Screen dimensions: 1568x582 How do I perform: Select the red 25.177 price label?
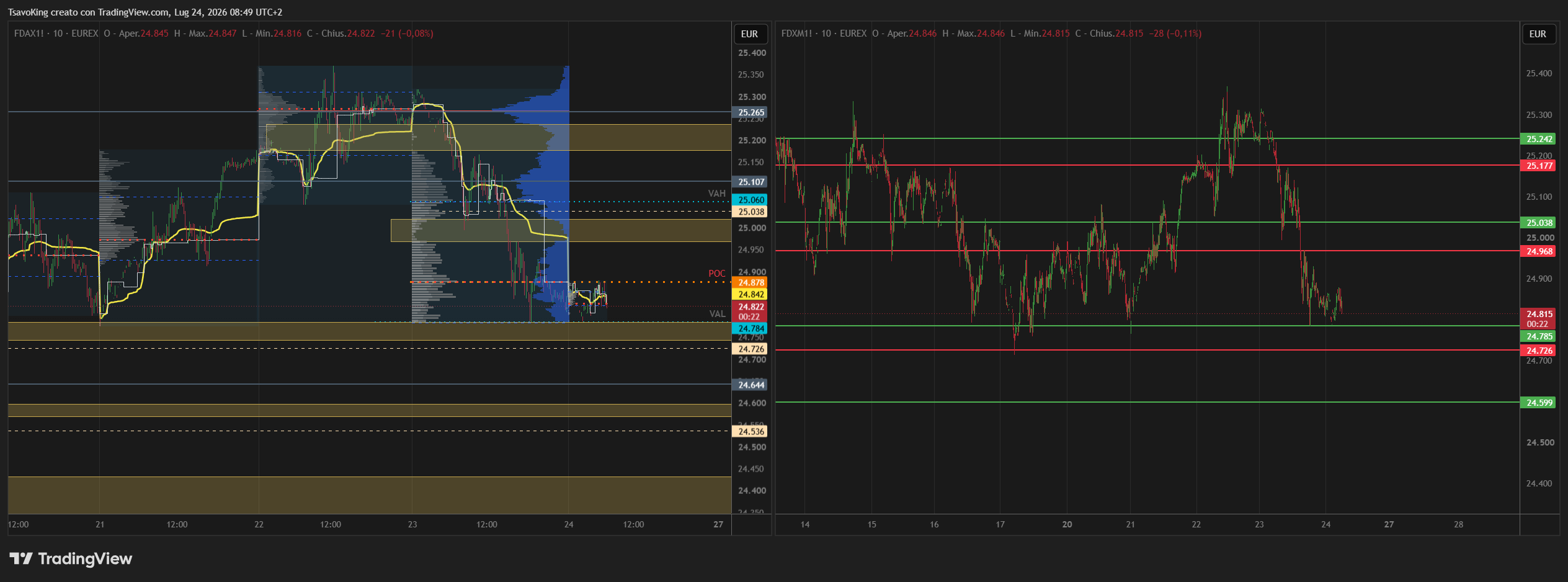click(1539, 166)
